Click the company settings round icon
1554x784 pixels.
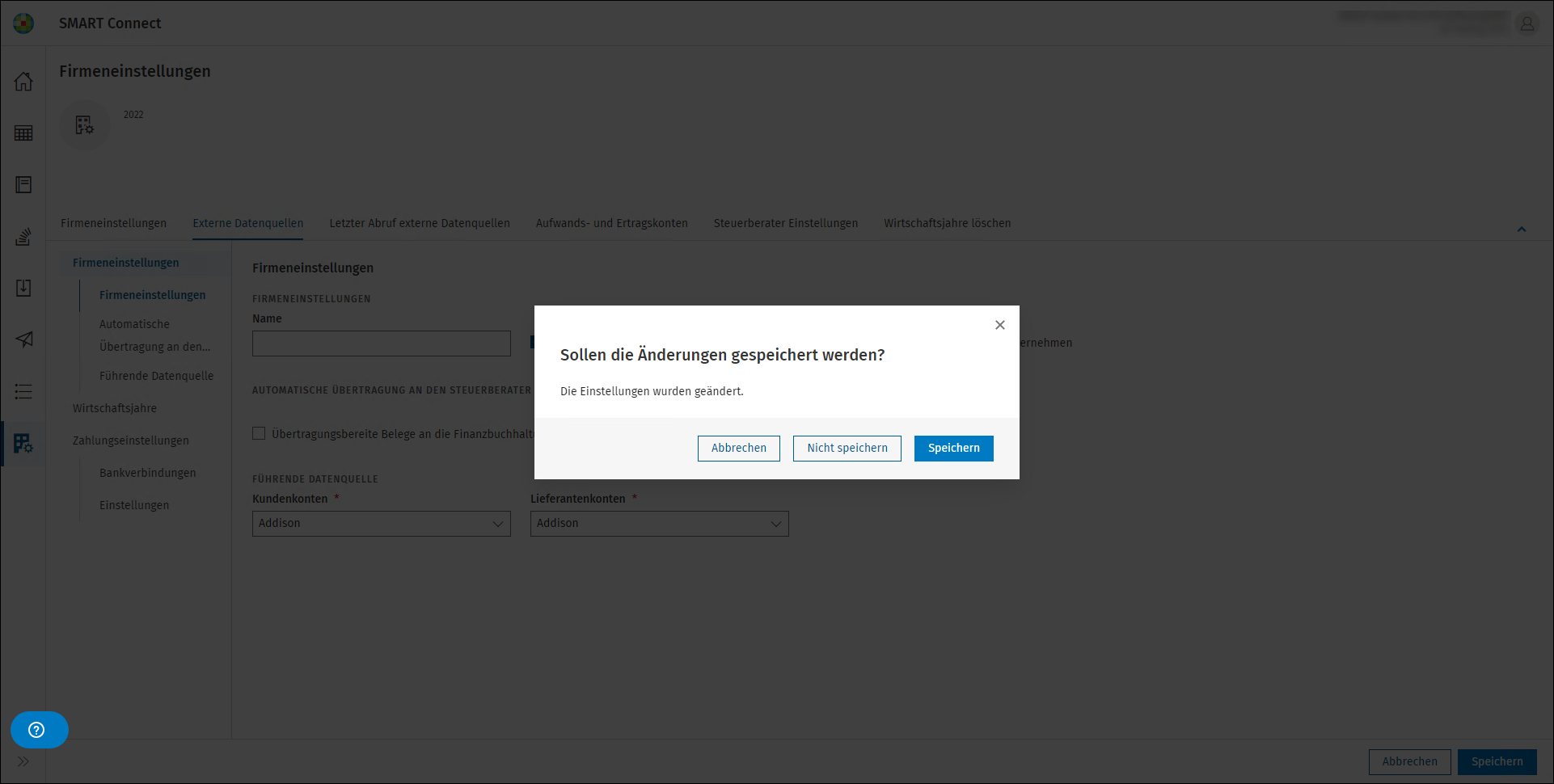(84, 125)
